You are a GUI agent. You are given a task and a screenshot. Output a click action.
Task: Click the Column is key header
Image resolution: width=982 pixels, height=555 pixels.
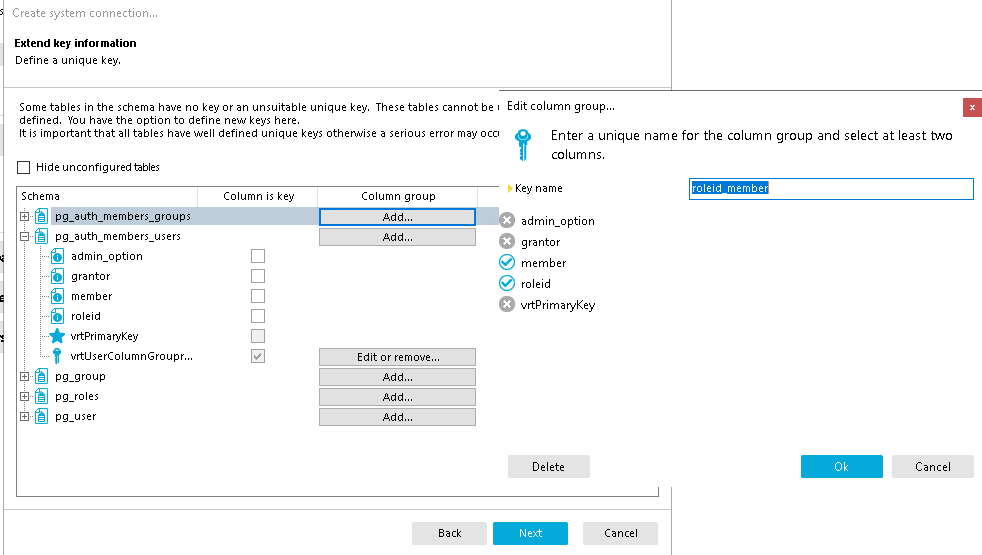click(x=258, y=196)
